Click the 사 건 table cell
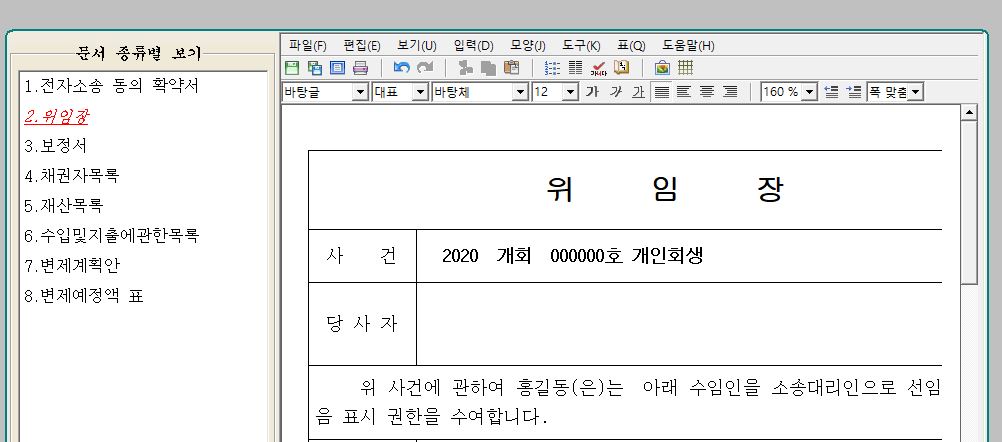 point(362,256)
